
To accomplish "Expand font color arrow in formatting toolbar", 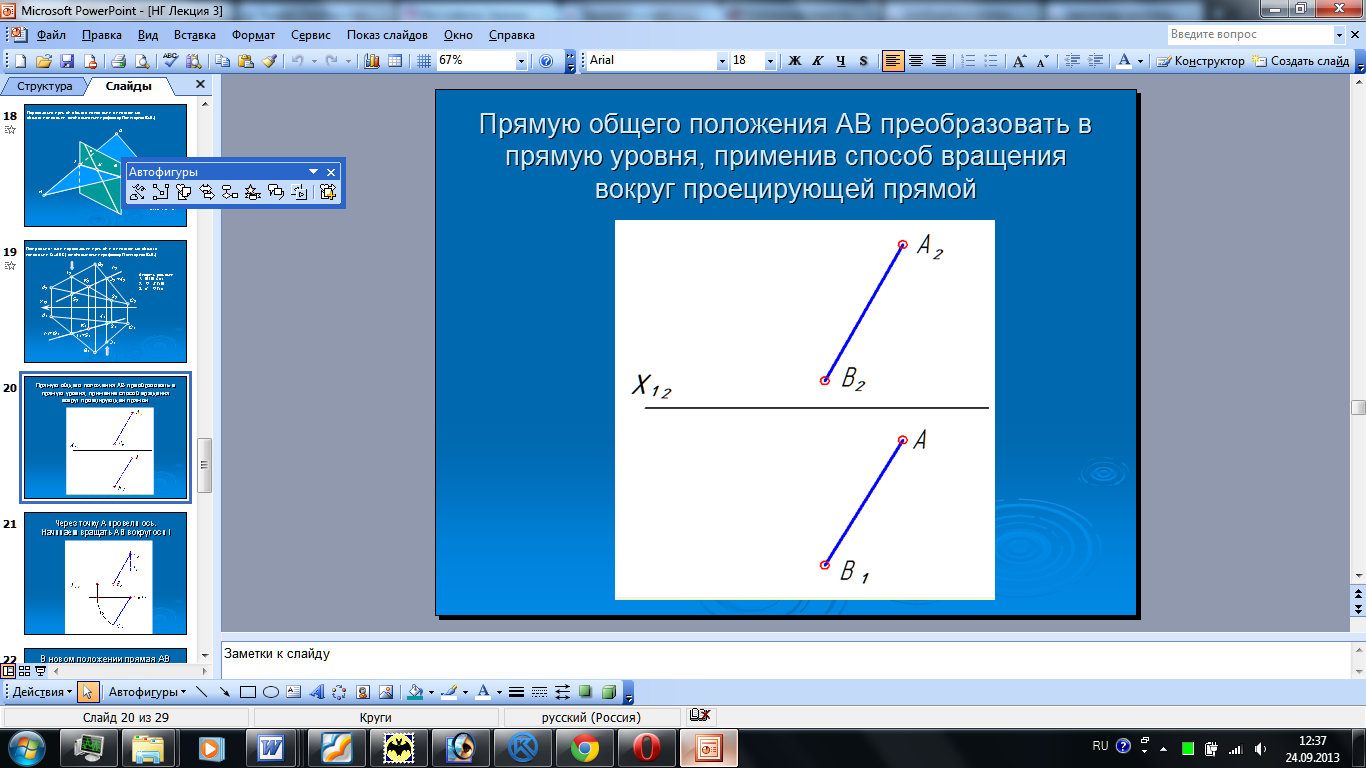I will 1141,61.
